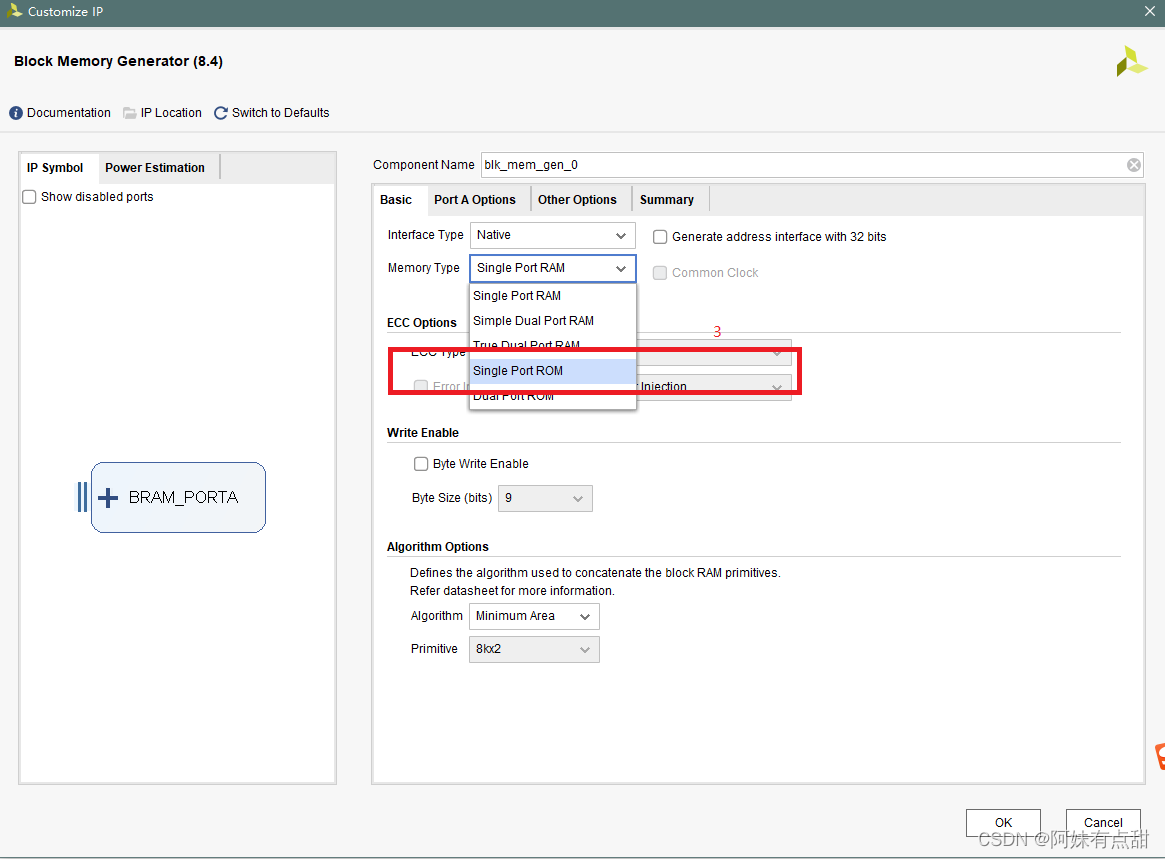Expand the BRAM_PORTA plus icon

[108, 497]
